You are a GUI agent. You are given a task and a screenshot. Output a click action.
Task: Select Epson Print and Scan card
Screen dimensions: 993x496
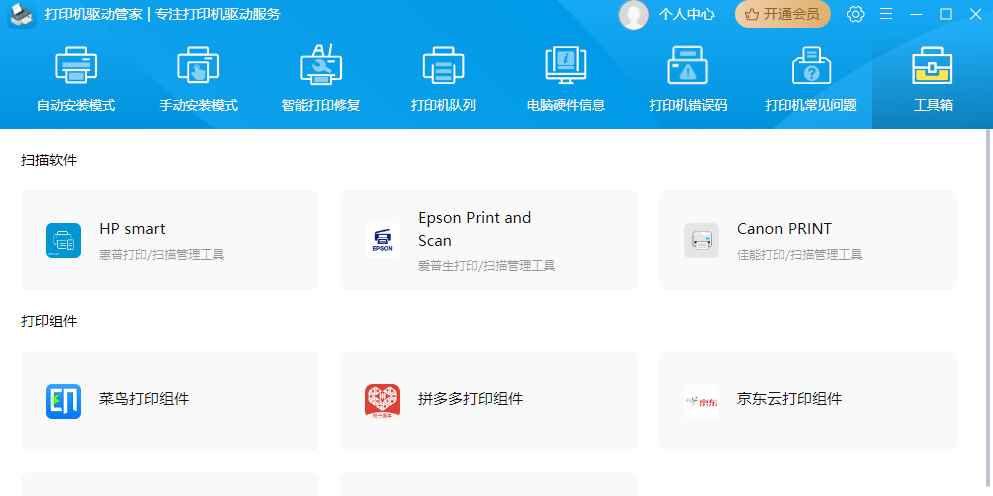tap(488, 240)
